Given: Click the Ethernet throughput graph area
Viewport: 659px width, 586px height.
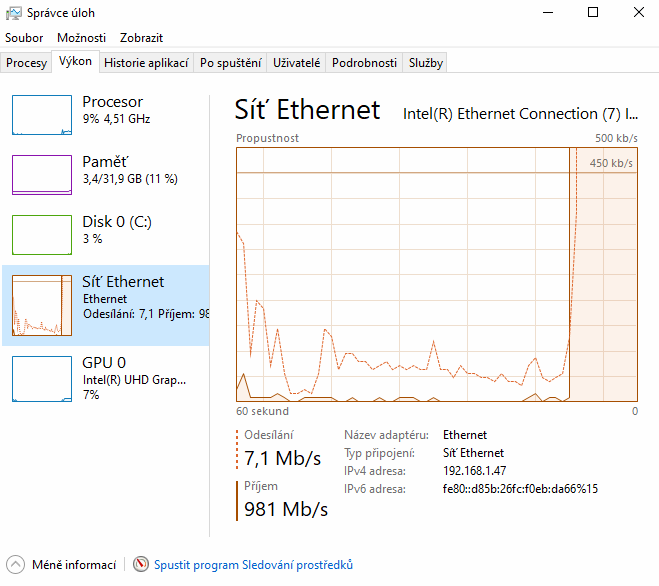Looking at the screenshot, I should click(x=436, y=273).
